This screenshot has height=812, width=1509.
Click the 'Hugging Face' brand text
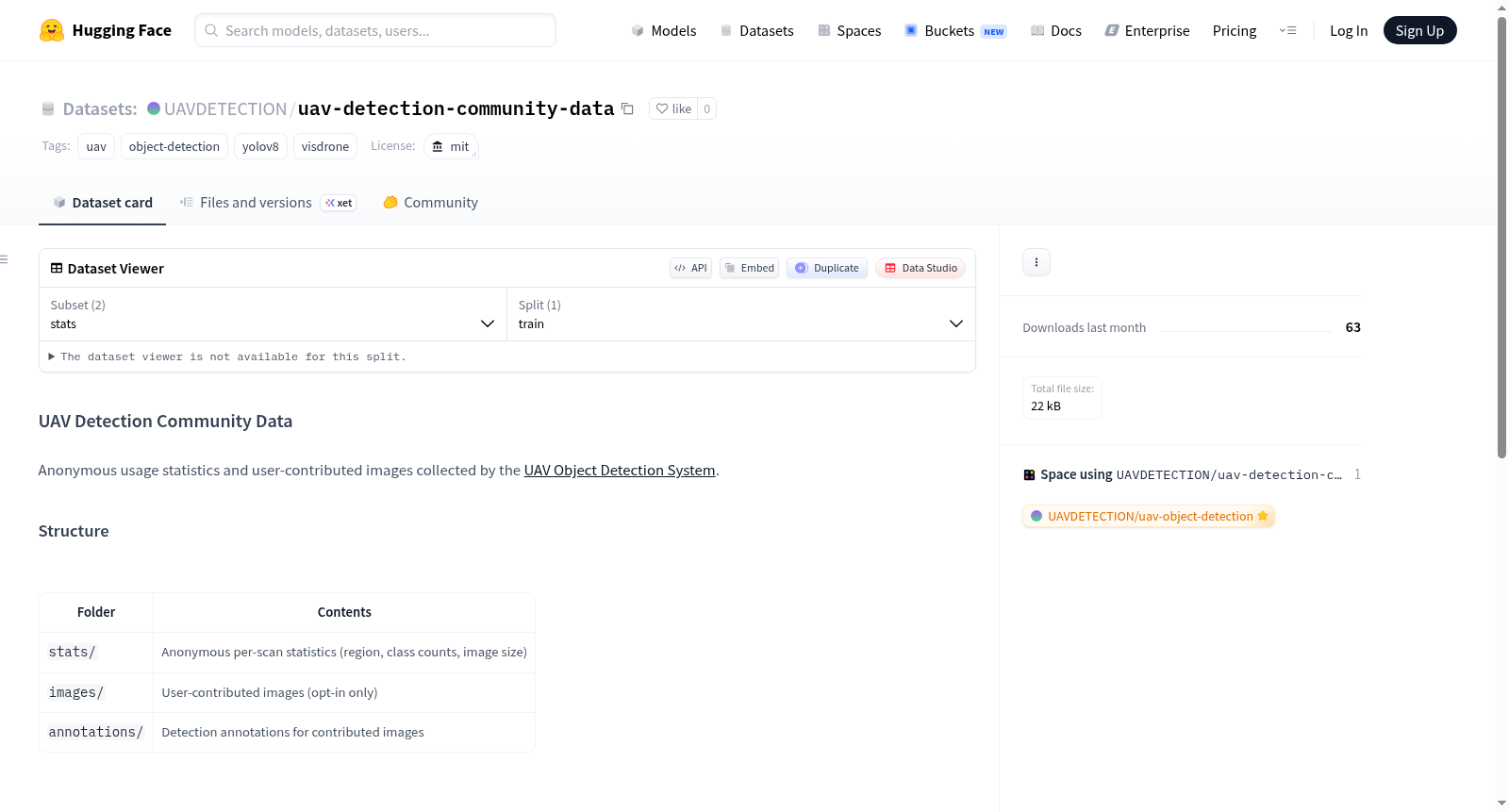pos(122,30)
